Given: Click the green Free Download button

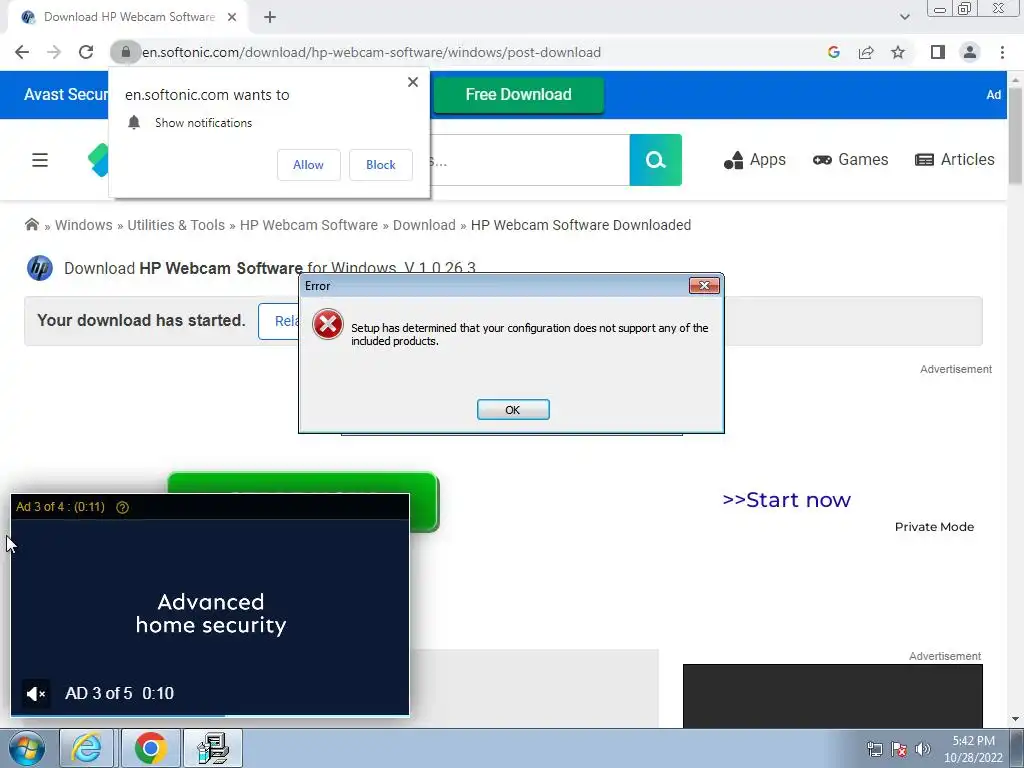Looking at the screenshot, I should [x=519, y=95].
